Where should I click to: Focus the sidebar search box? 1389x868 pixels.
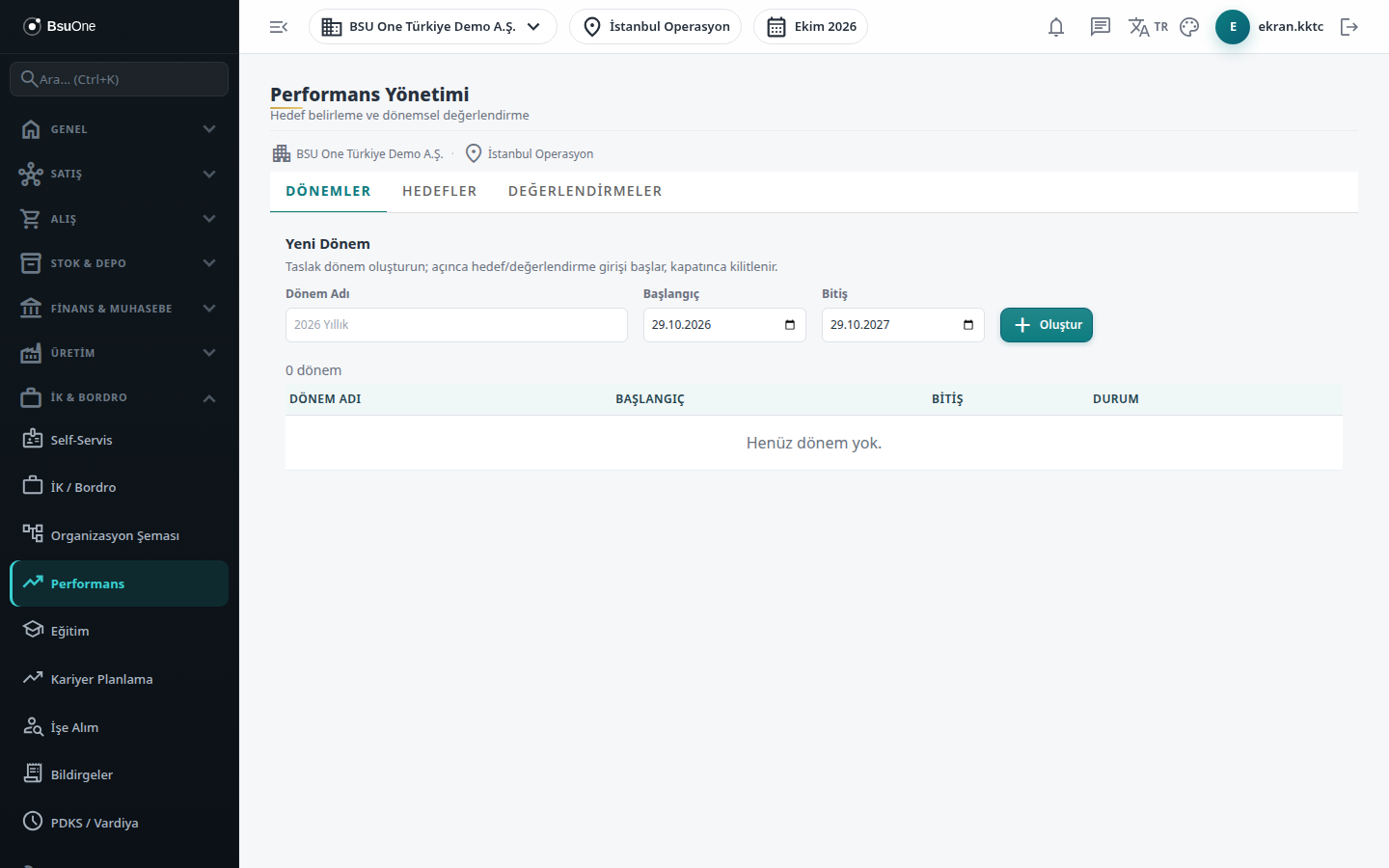point(120,79)
